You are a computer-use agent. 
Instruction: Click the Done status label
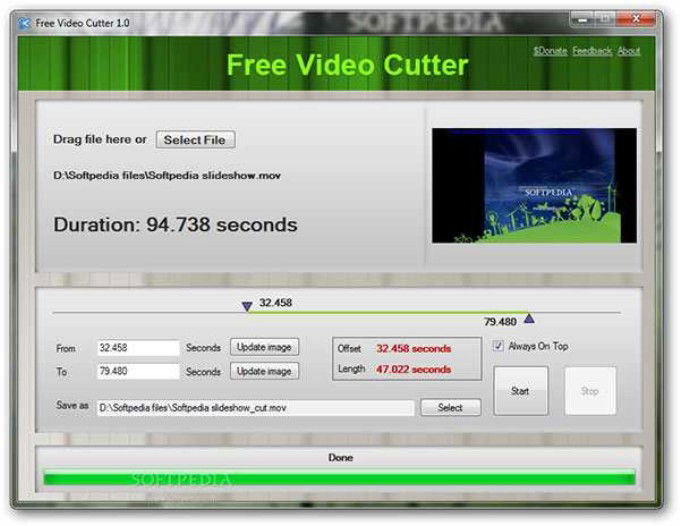click(x=340, y=457)
